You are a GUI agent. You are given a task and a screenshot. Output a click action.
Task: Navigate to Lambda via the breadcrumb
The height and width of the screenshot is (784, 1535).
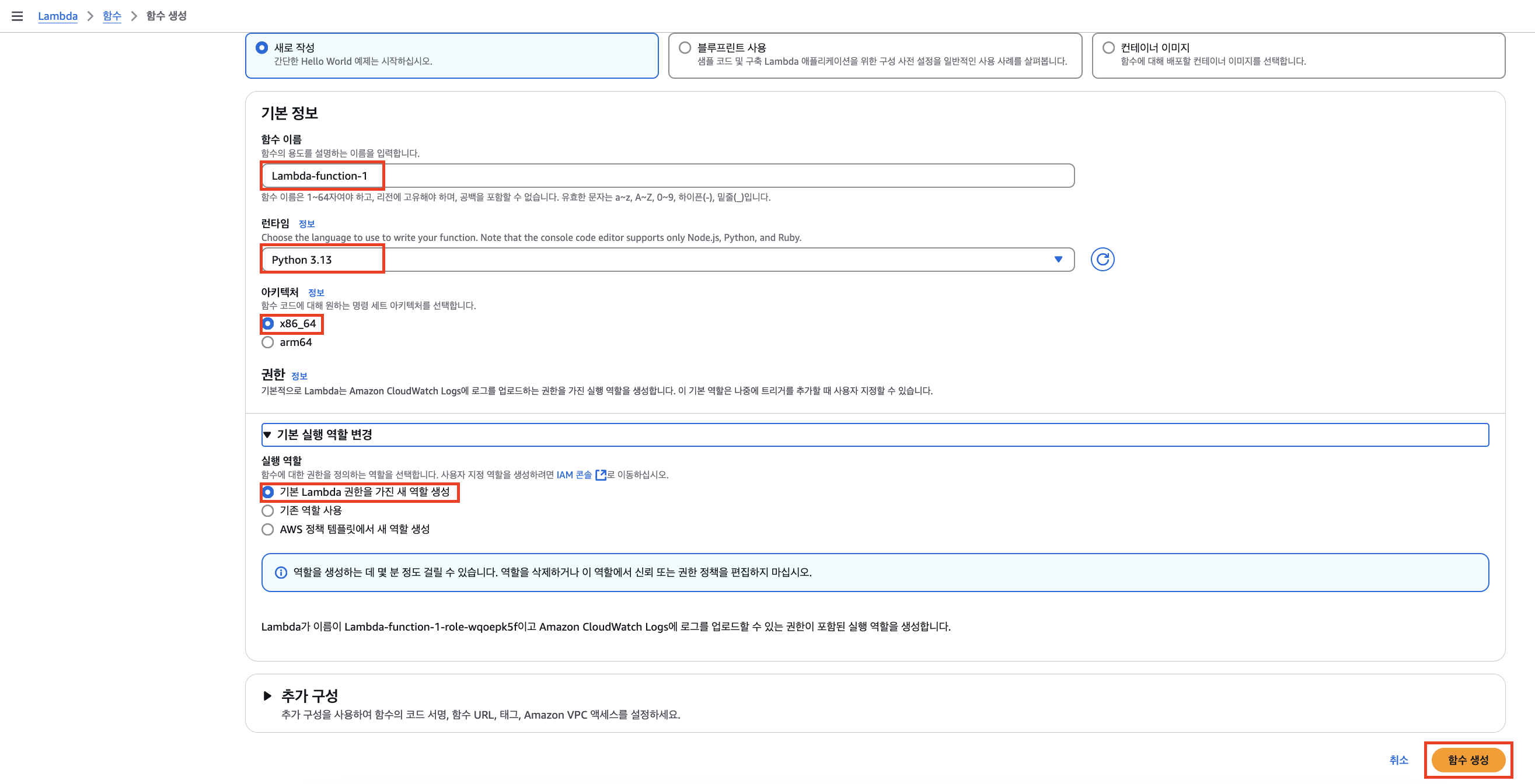click(57, 16)
